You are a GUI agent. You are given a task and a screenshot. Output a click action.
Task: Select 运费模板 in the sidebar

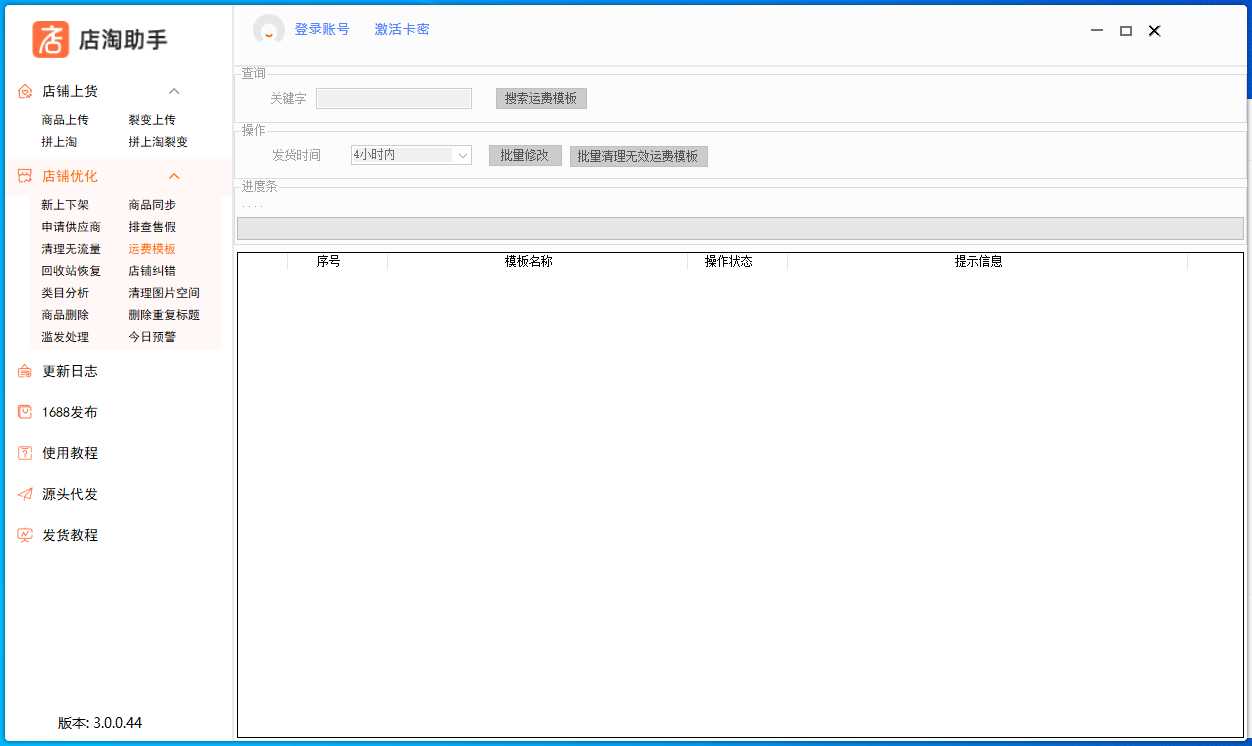coord(151,249)
